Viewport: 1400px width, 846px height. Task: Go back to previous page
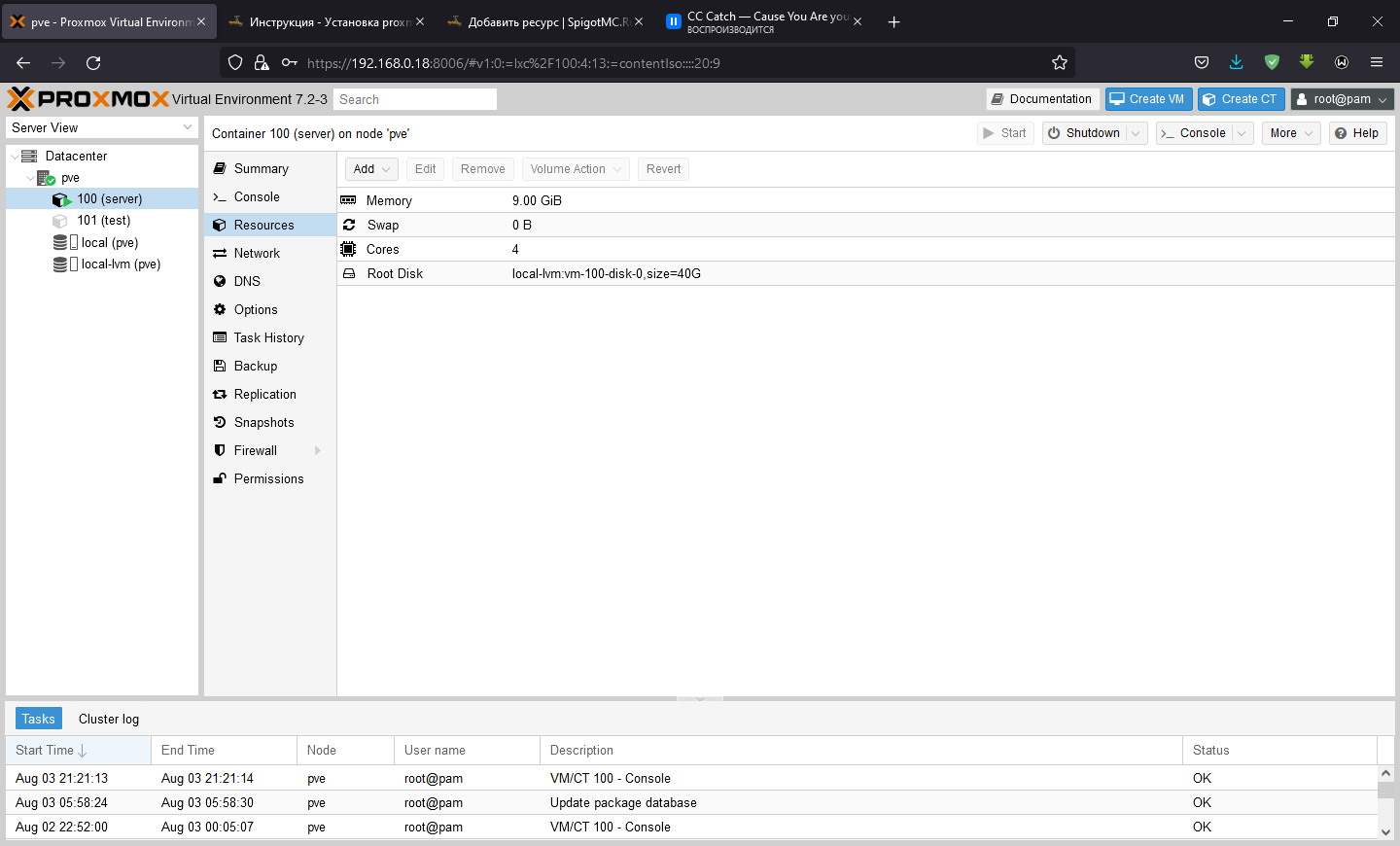pyautogui.click(x=23, y=62)
